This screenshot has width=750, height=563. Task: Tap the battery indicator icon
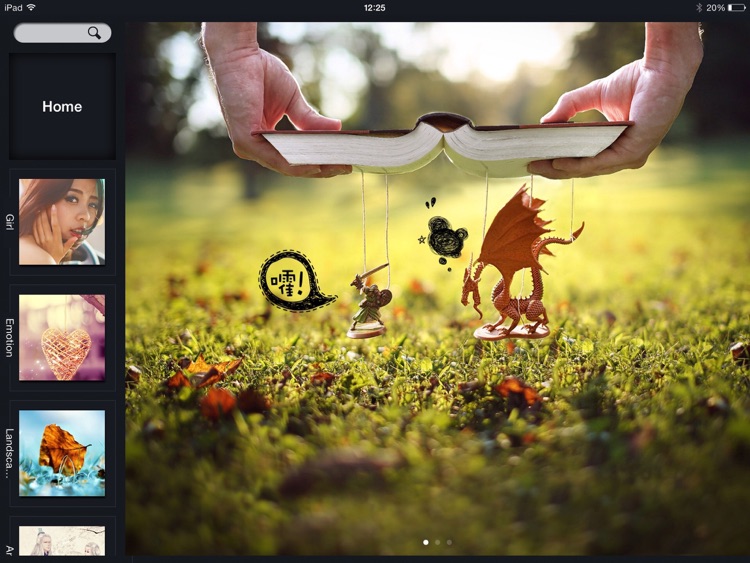(737, 8)
